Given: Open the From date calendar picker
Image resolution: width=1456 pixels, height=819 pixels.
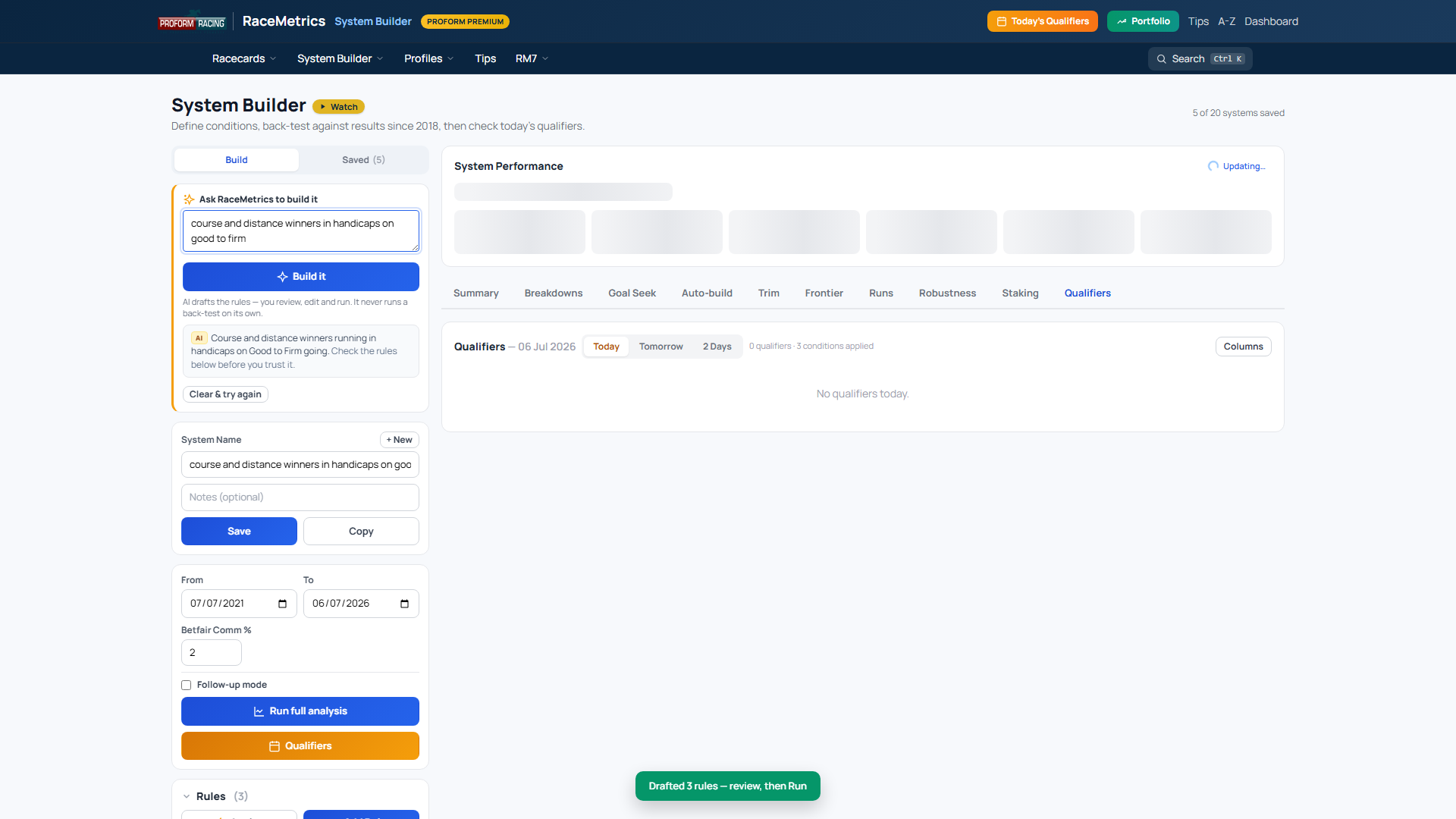Looking at the screenshot, I should click(x=282, y=604).
